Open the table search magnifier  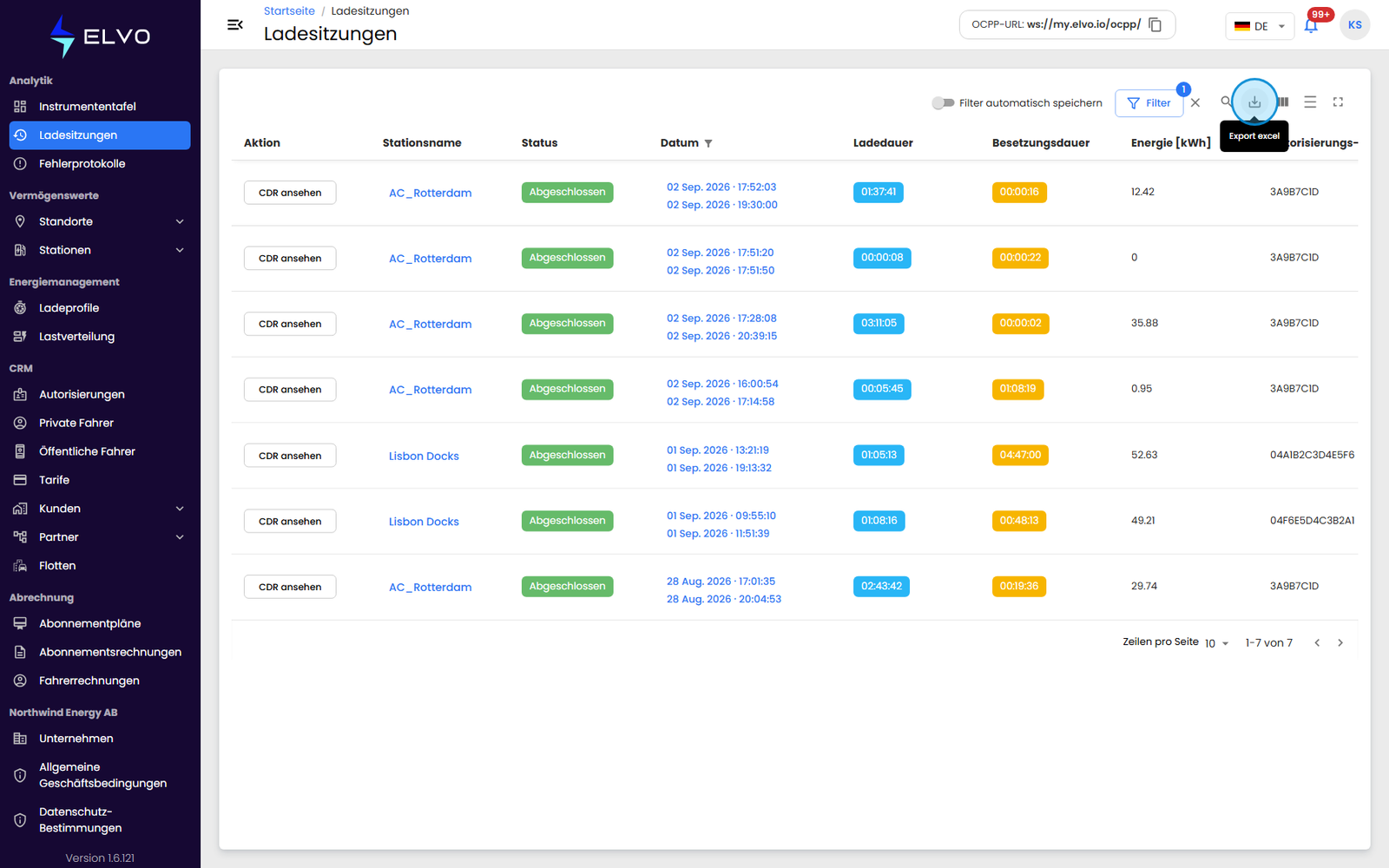tap(1225, 102)
